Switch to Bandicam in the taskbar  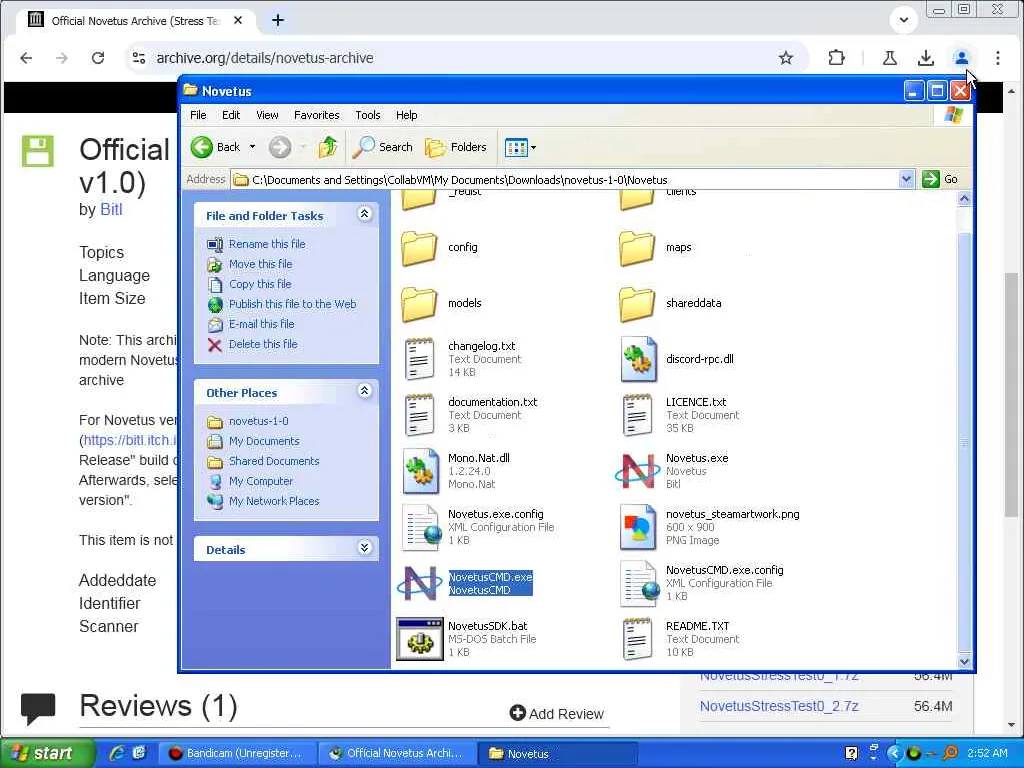click(236, 754)
